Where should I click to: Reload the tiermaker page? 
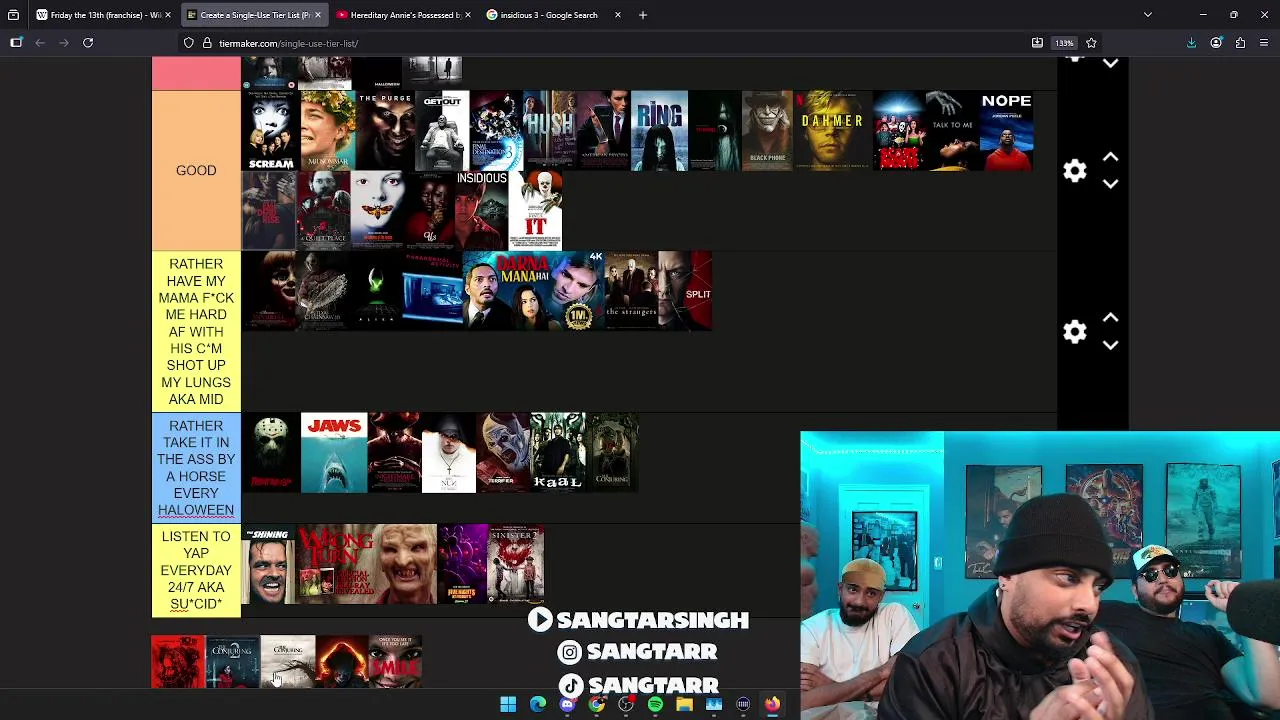pyautogui.click(x=88, y=43)
